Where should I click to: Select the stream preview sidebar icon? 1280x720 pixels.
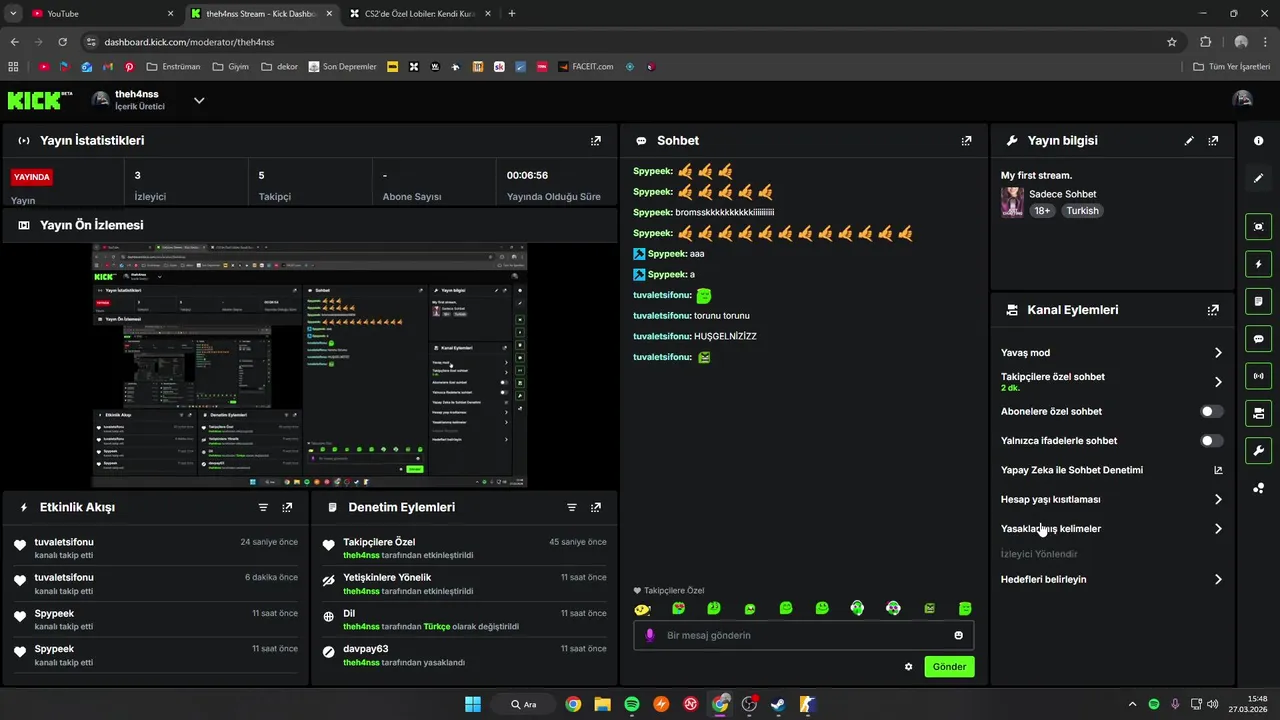[1259, 227]
